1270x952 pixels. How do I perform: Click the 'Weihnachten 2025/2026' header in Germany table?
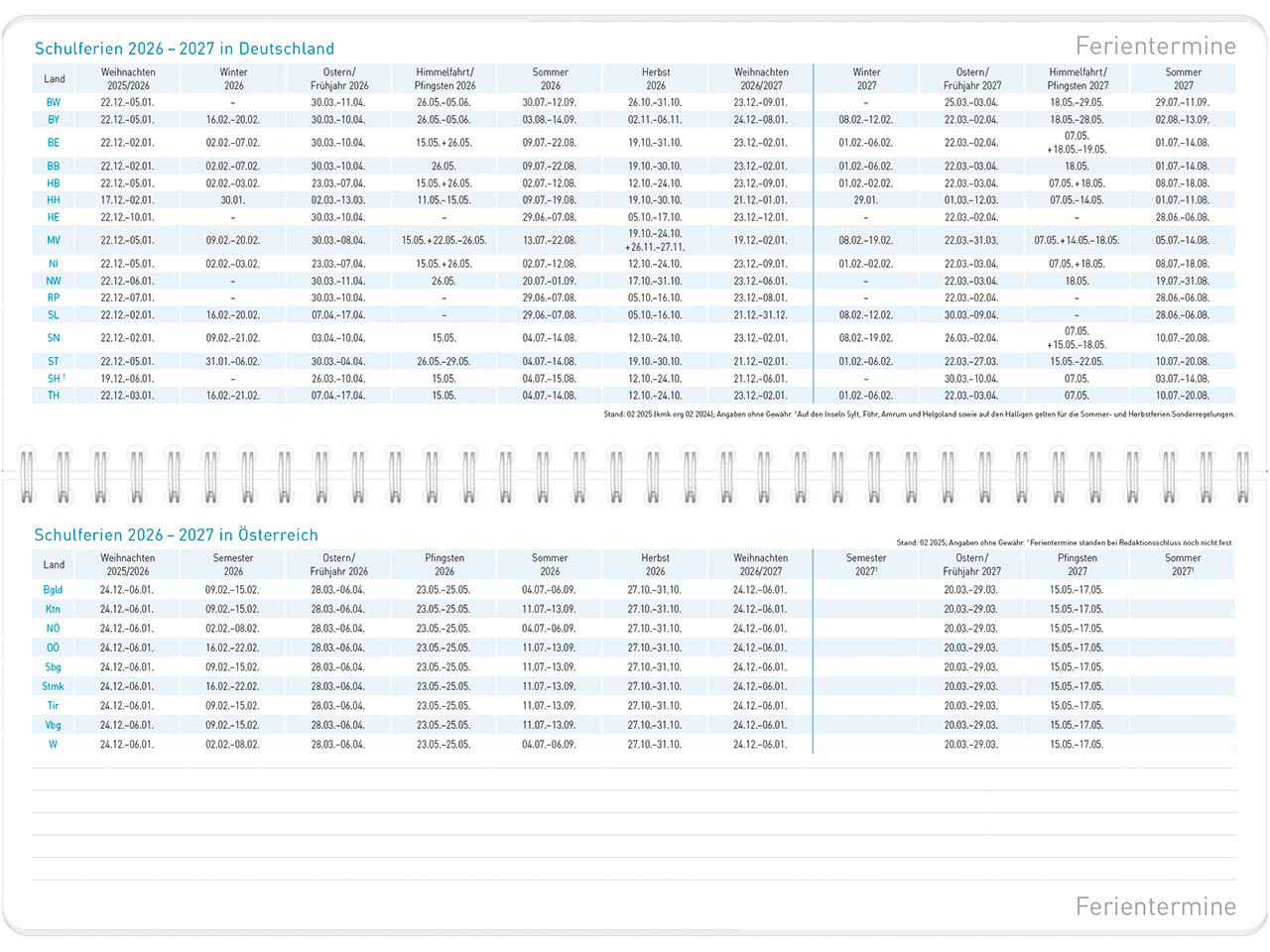pyautogui.click(x=128, y=78)
